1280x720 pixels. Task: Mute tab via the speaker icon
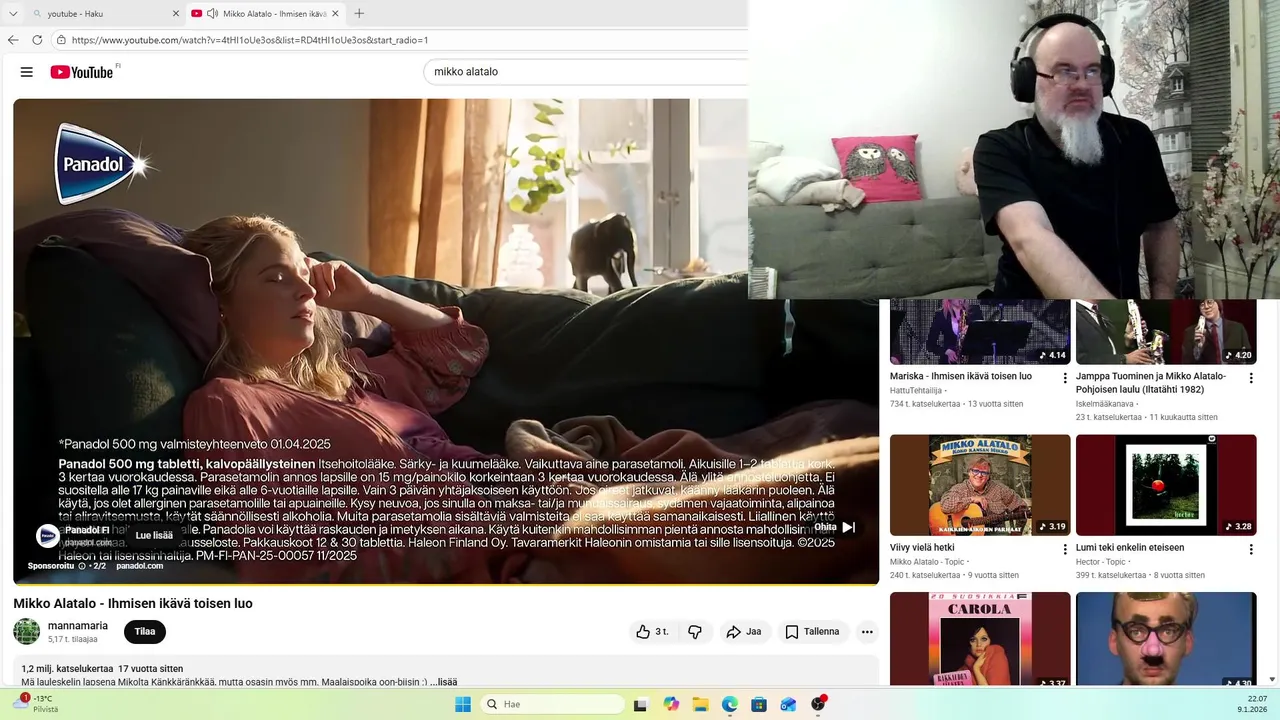[212, 14]
